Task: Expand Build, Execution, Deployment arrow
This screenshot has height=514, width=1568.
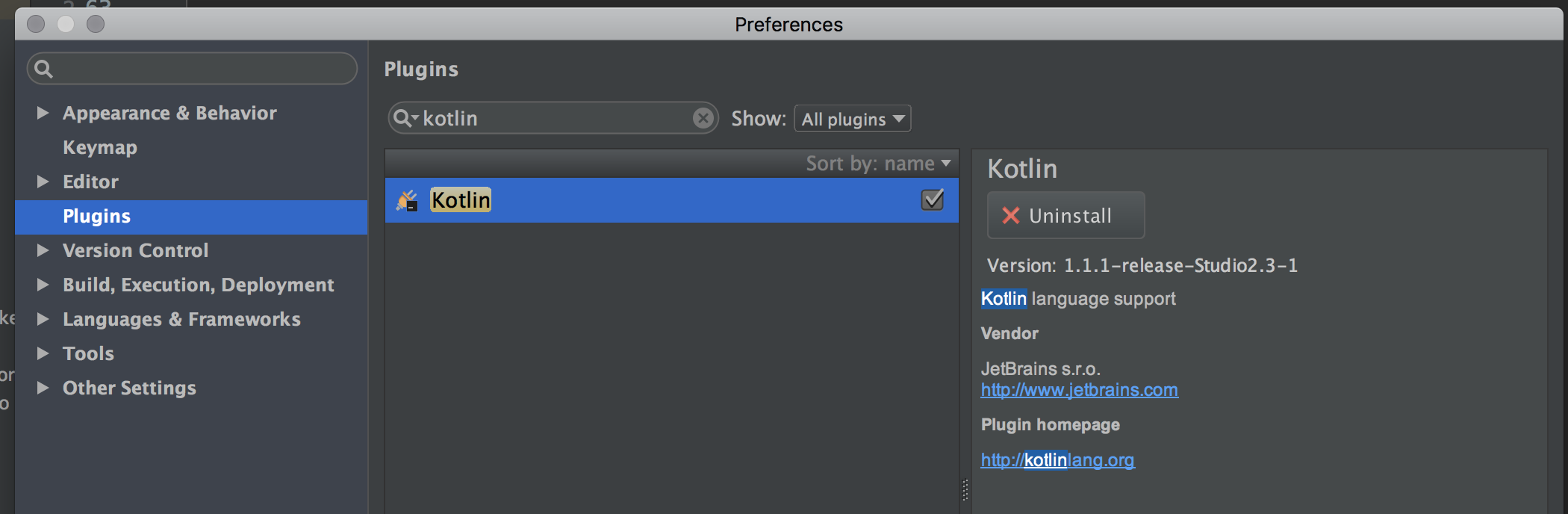Action: [x=43, y=285]
